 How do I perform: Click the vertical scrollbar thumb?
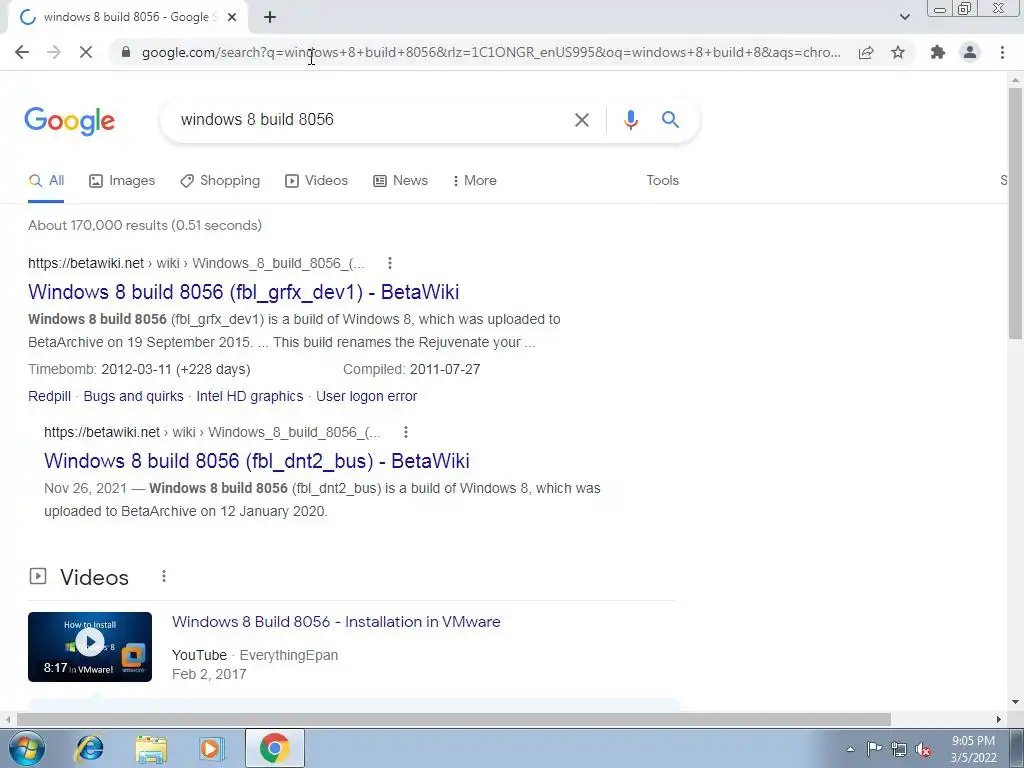point(1016,213)
